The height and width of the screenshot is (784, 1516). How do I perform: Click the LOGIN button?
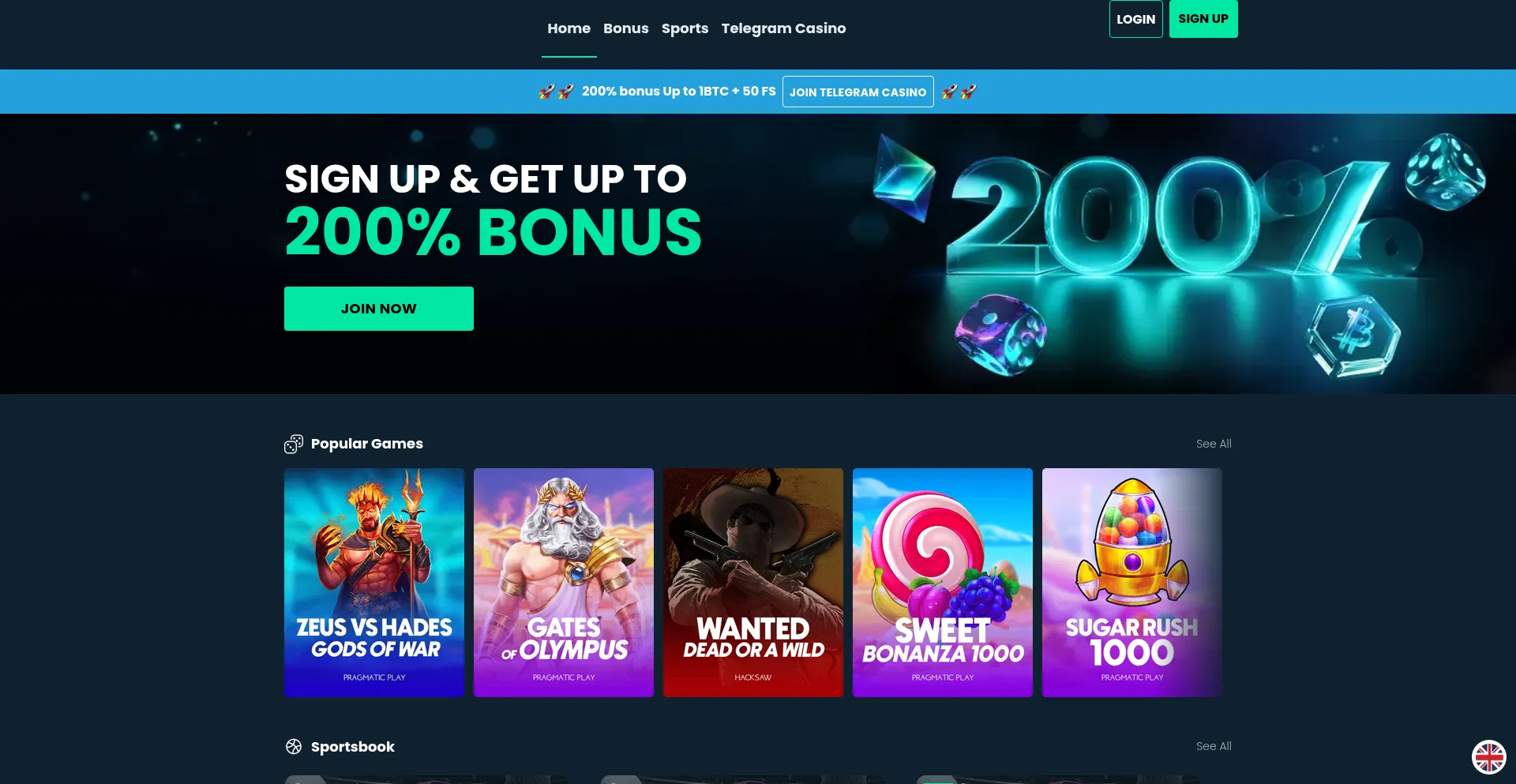pyautogui.click(x=1135, y=19)
